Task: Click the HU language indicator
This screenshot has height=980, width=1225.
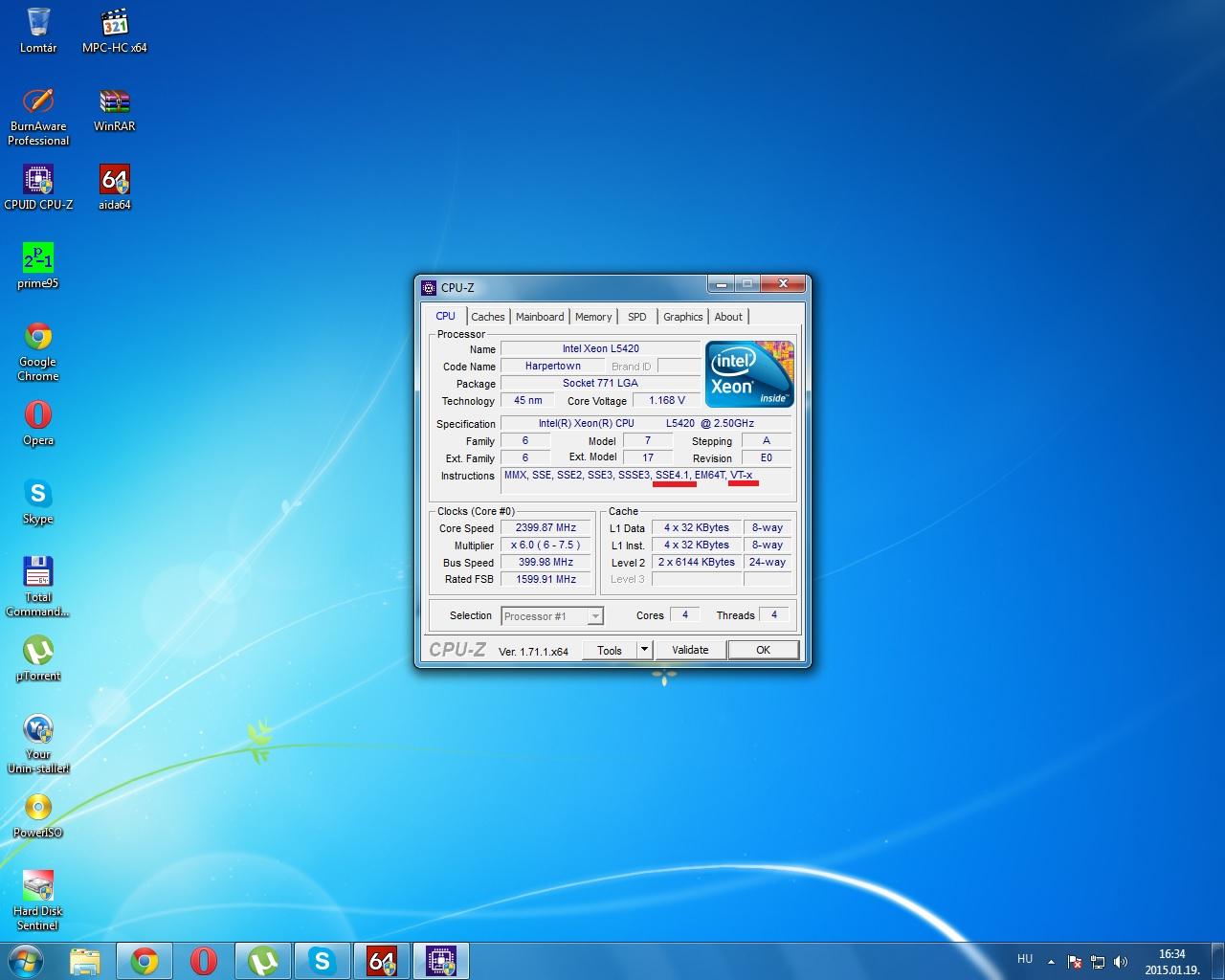Action: pyautogui.click(x=1025, y=959)
